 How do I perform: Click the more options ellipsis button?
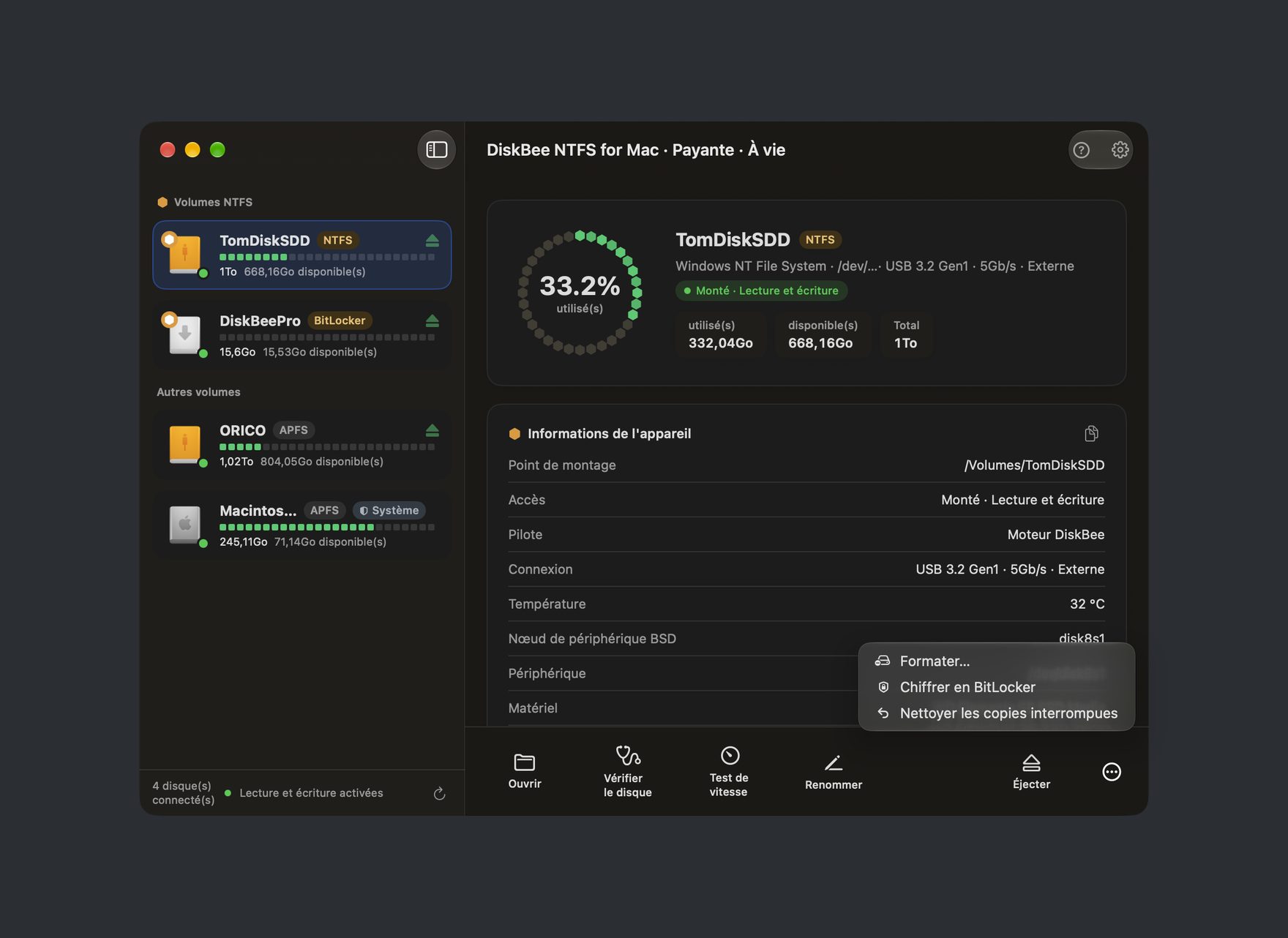click(x=1112, y=772)
